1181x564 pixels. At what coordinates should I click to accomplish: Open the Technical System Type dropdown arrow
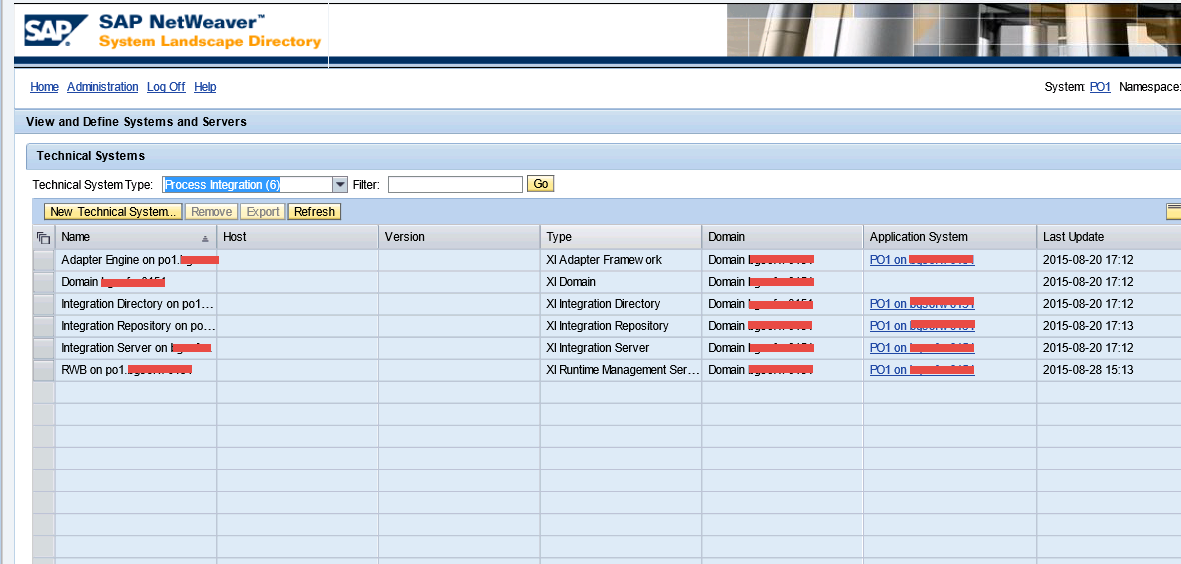click(x=340, y=184)
